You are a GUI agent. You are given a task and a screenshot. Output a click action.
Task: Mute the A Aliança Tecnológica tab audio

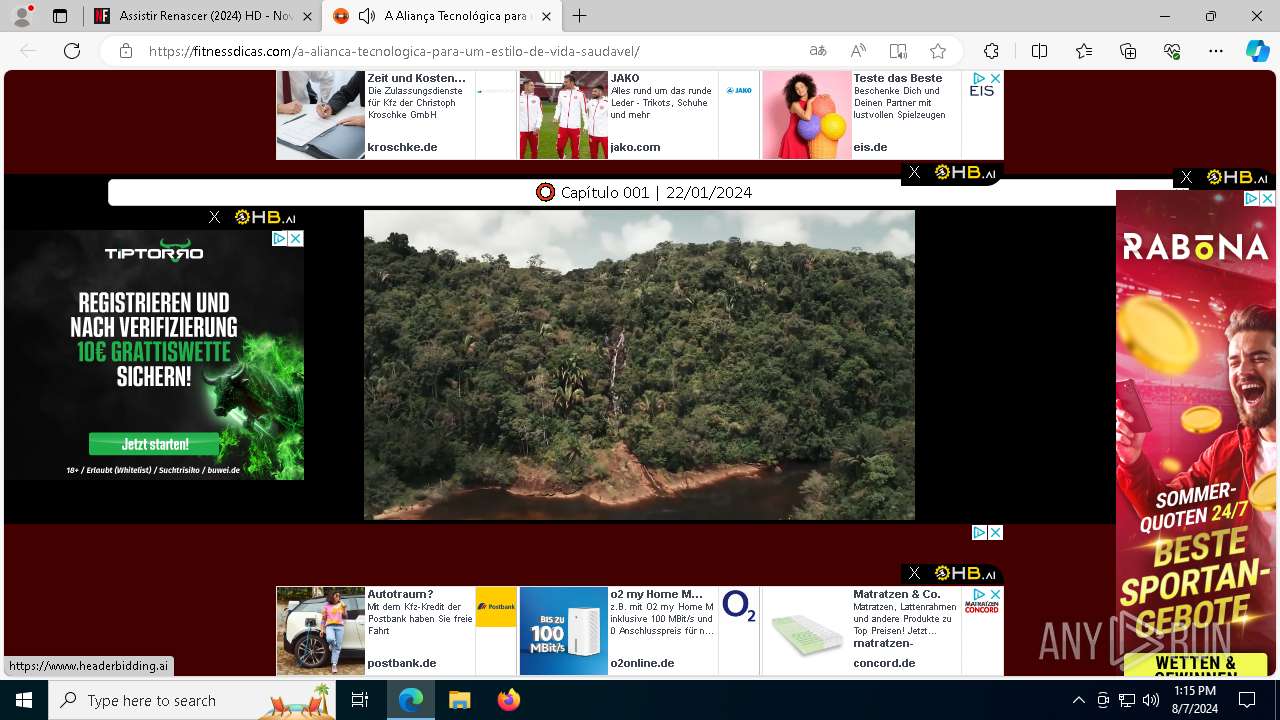pyautogui.click(x=367, y=16)
